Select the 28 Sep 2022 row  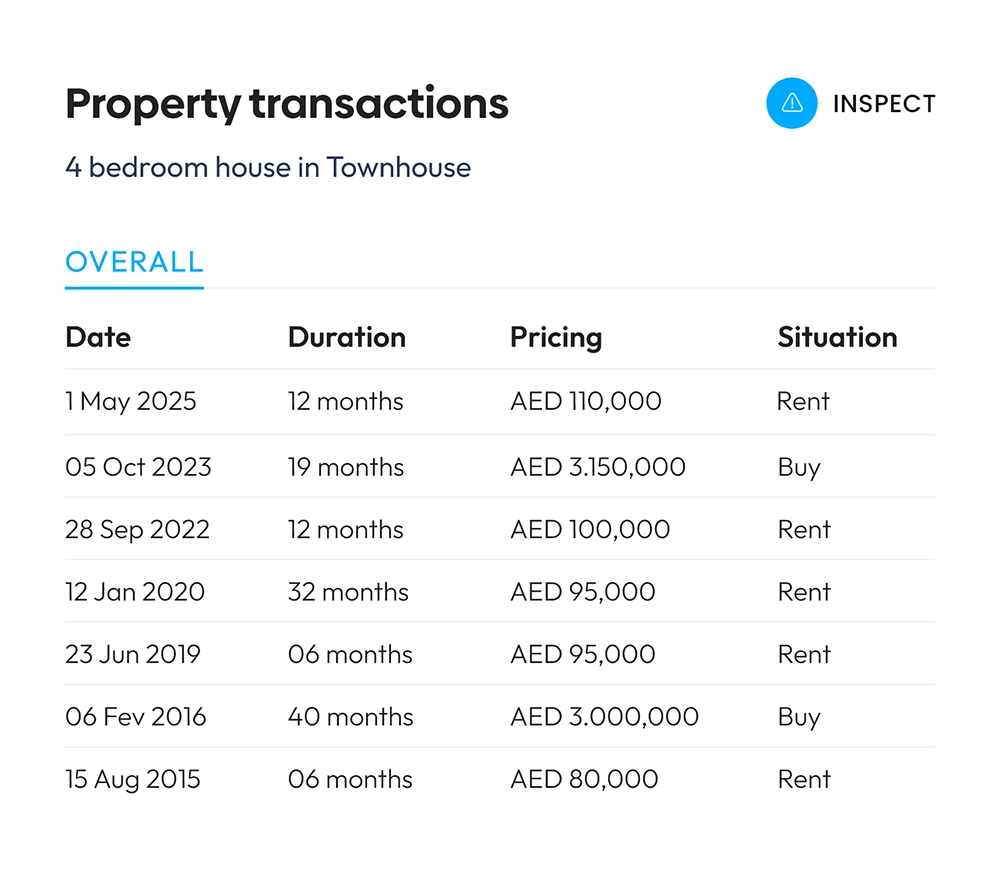tap(500, 529)
